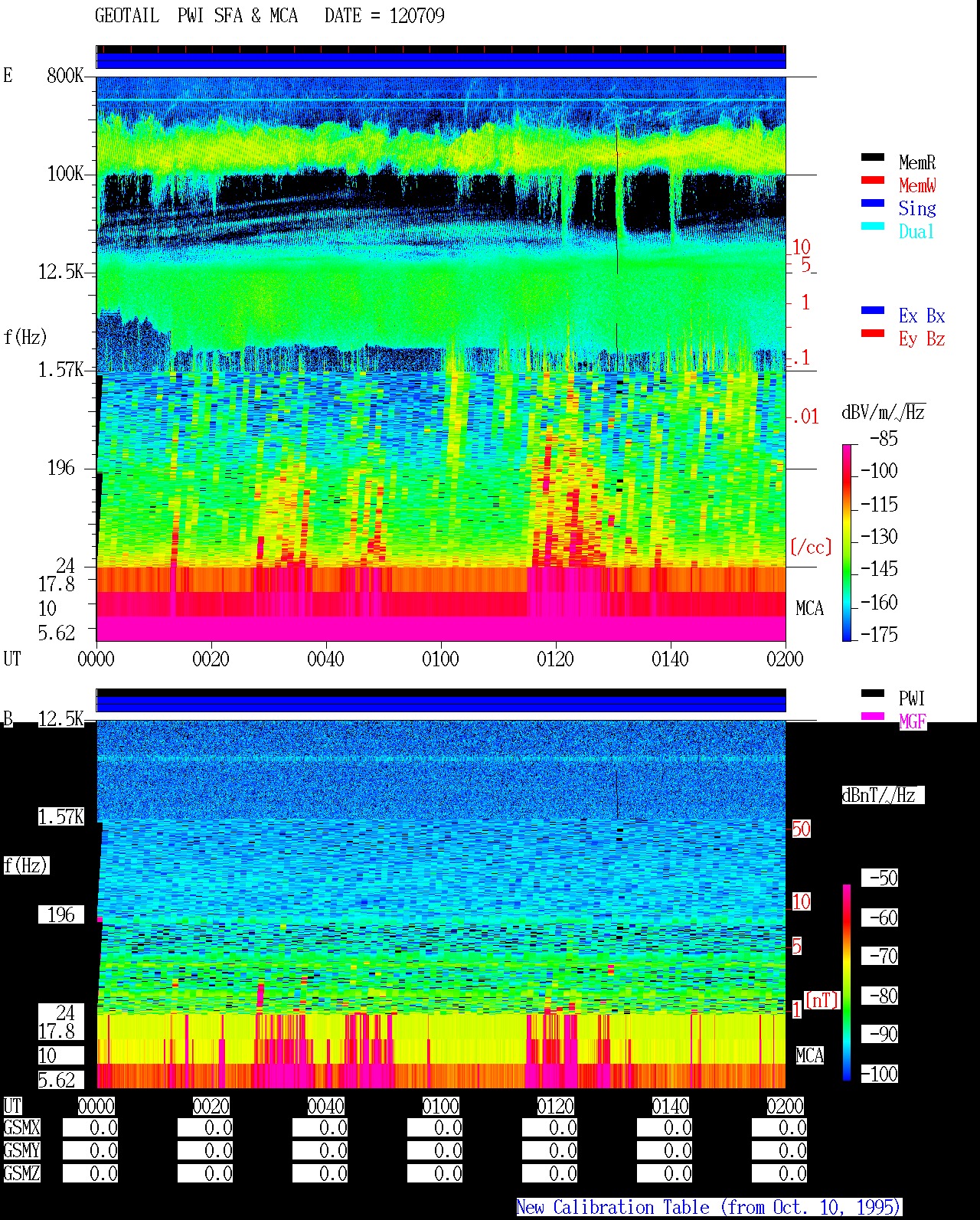Click the cyan Dual legend swatch
The image size is (980, 1220).
(x=873, y=227)
